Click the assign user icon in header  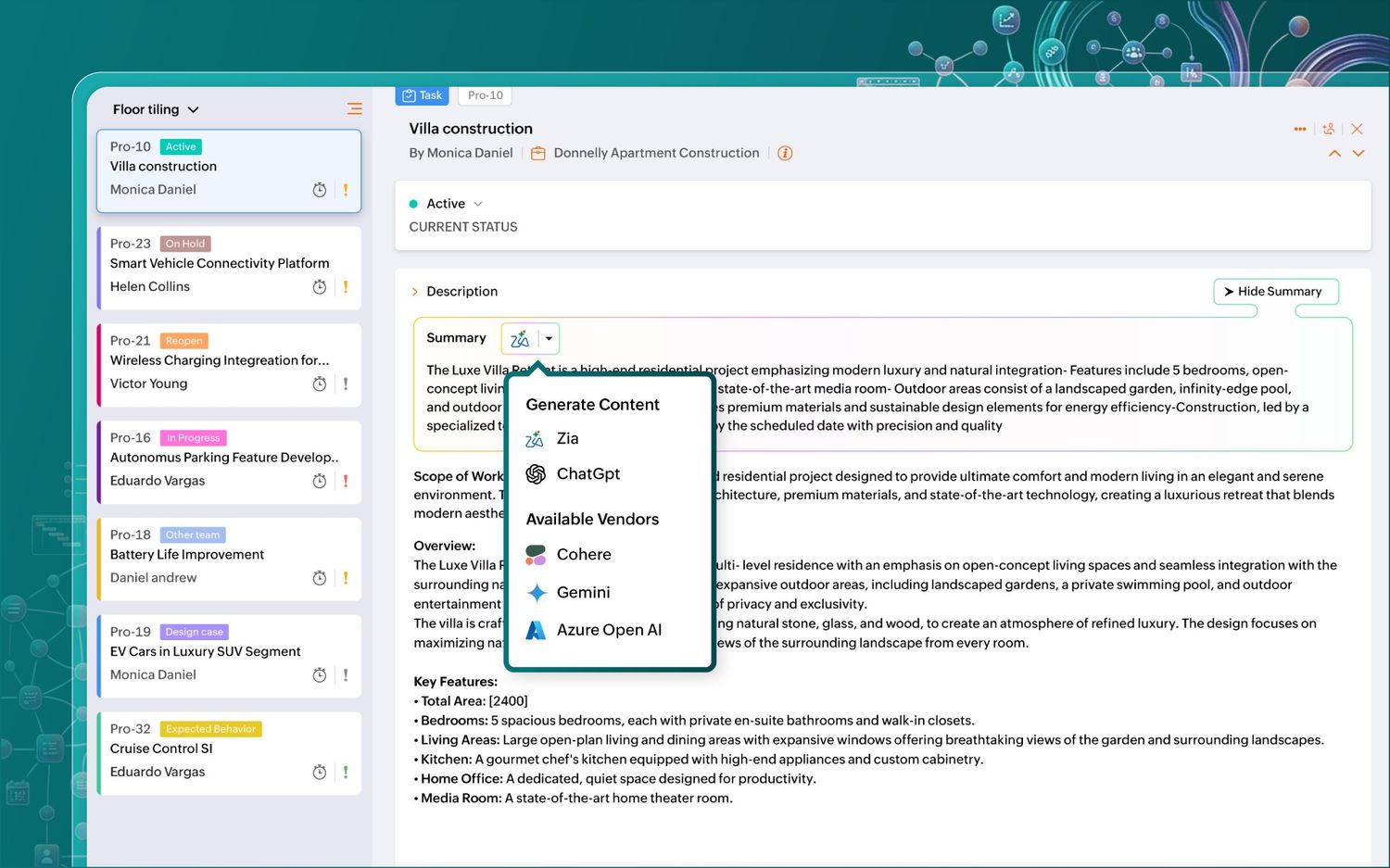click(1329, 130)
